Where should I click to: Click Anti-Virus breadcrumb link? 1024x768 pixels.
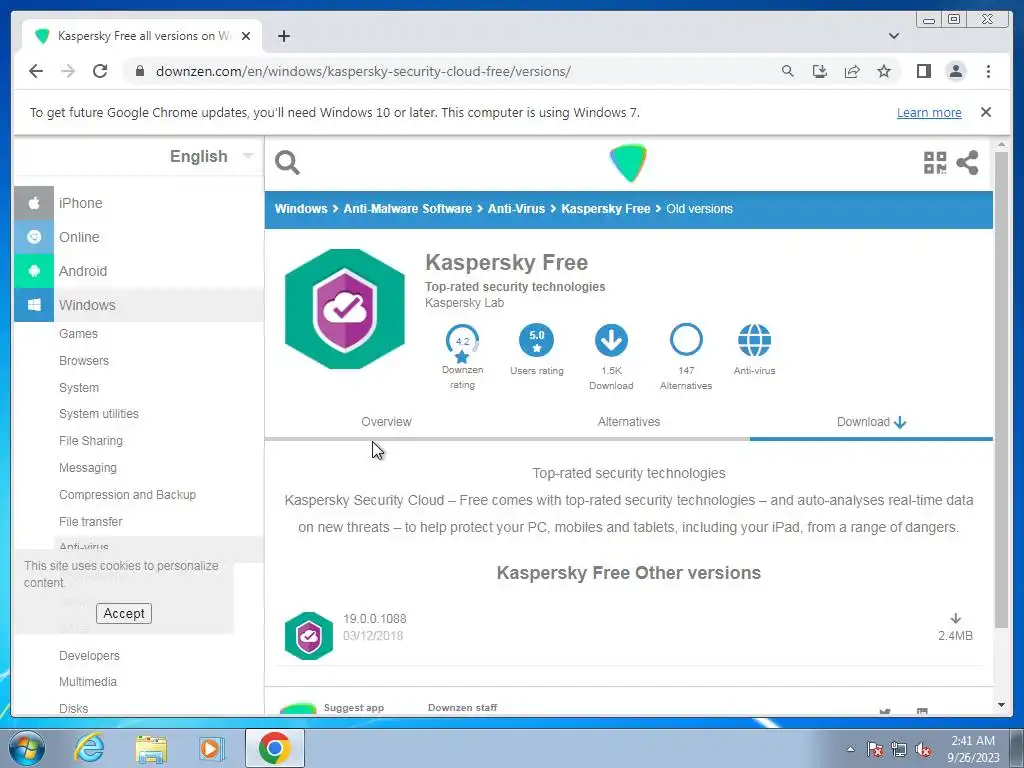516,209
